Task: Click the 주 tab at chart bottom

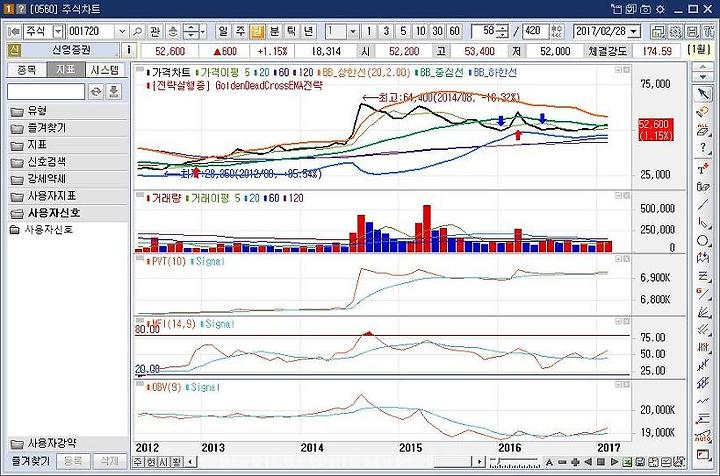Action: (138, 462)
